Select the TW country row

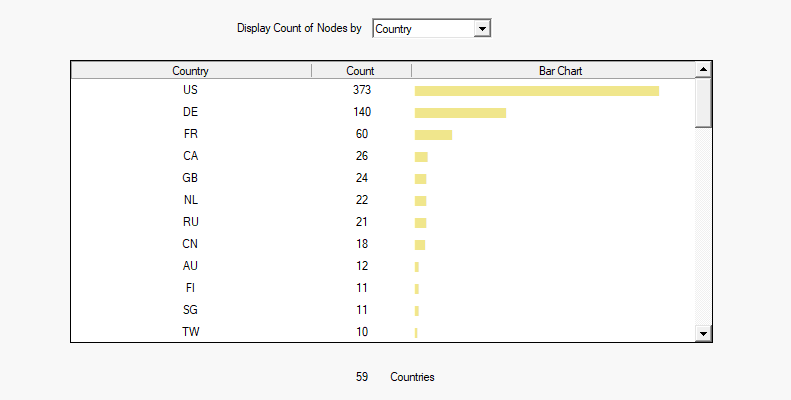pos(190,332)
